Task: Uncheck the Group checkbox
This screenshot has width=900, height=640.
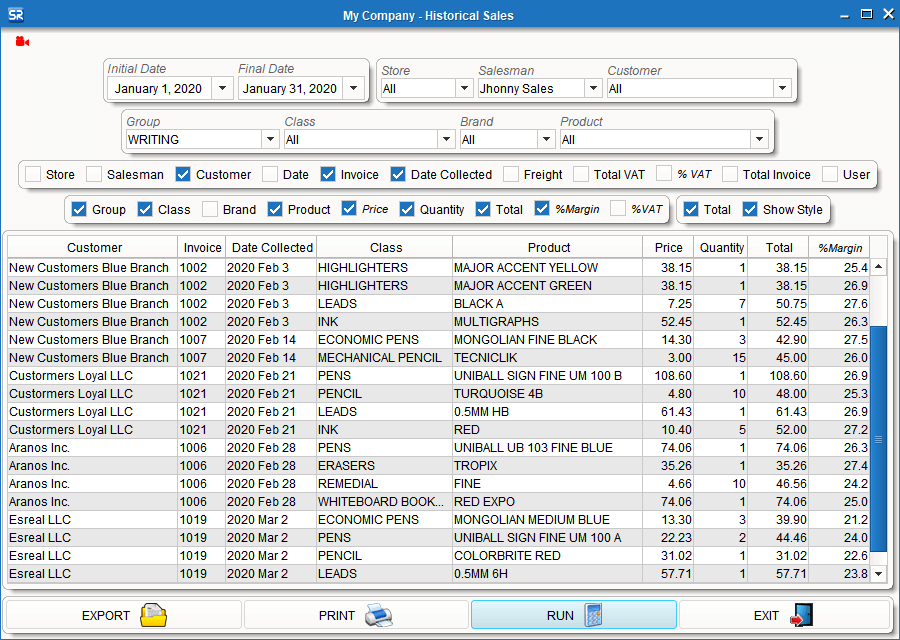Action: click(x=79, y=210)
